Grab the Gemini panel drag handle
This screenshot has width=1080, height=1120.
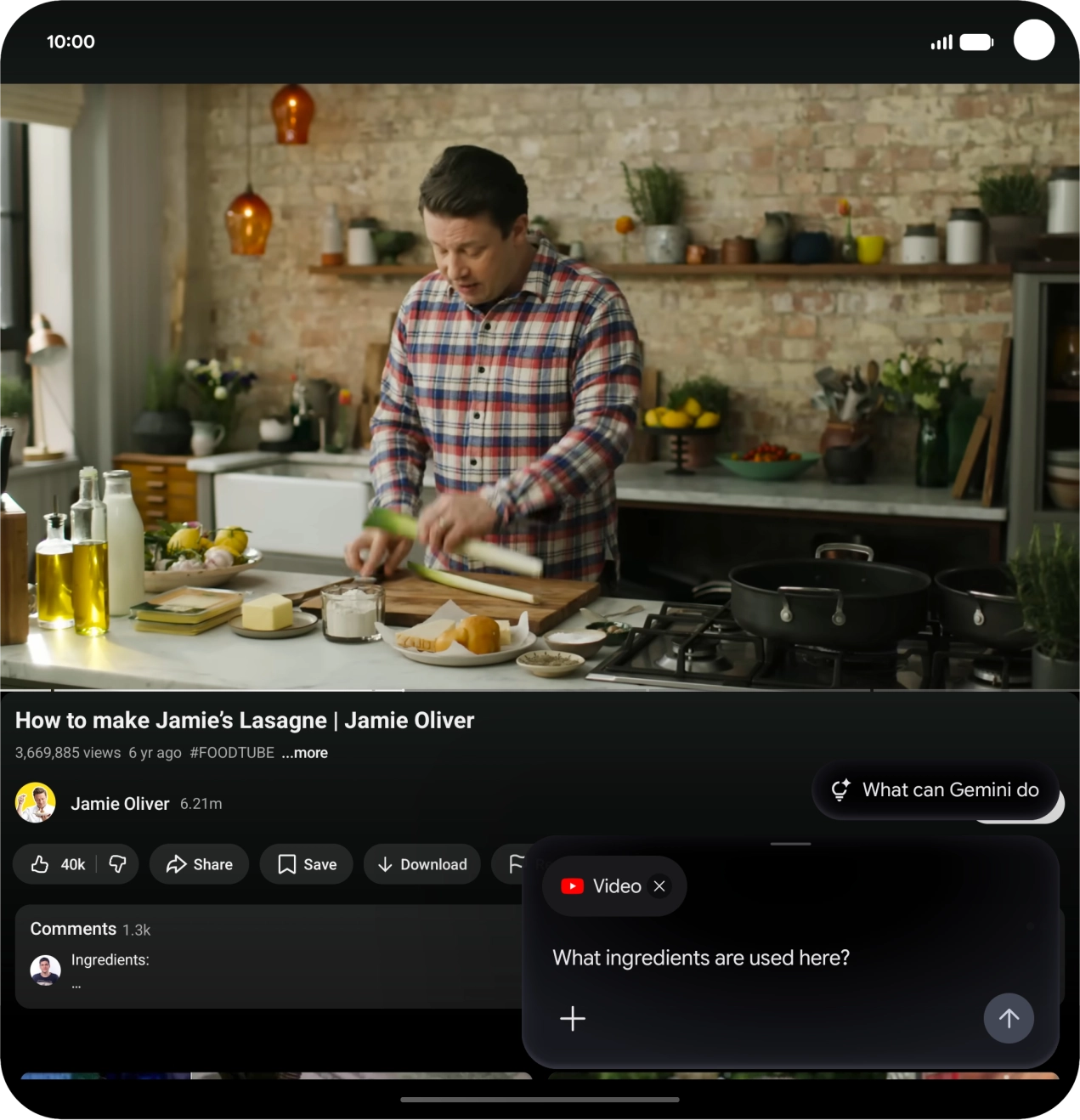[790, 844]
